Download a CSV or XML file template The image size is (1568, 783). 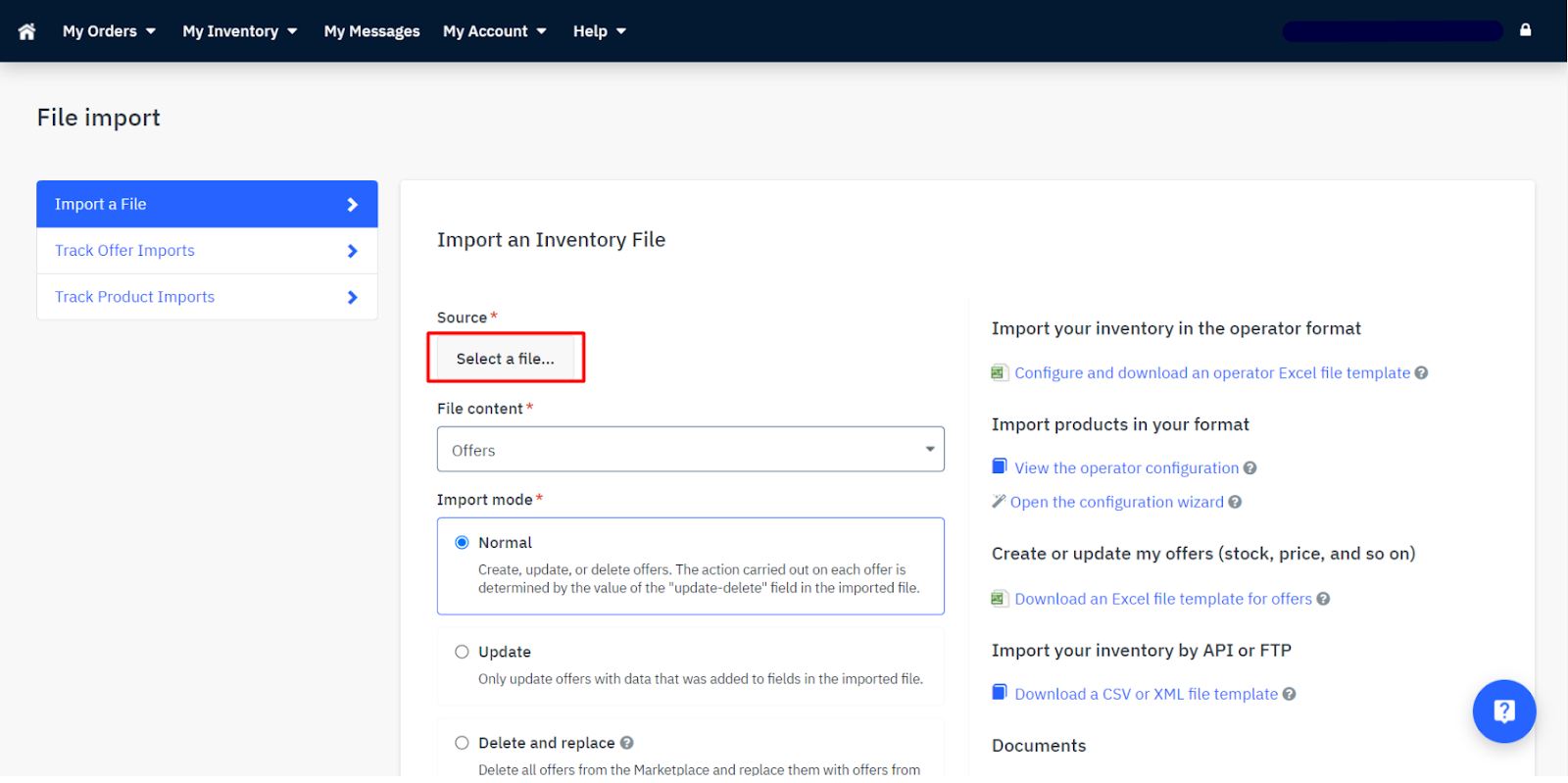(1147, 694)
